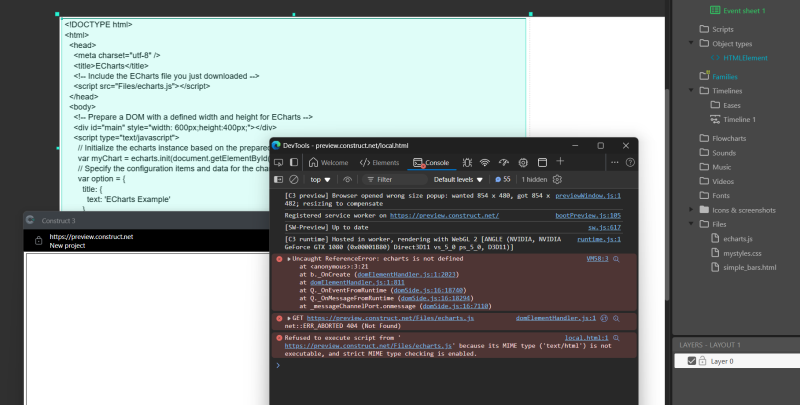Toggle Layer 0 visibility checkbox
Screen dimensions: 800x405
click(691, 361)
